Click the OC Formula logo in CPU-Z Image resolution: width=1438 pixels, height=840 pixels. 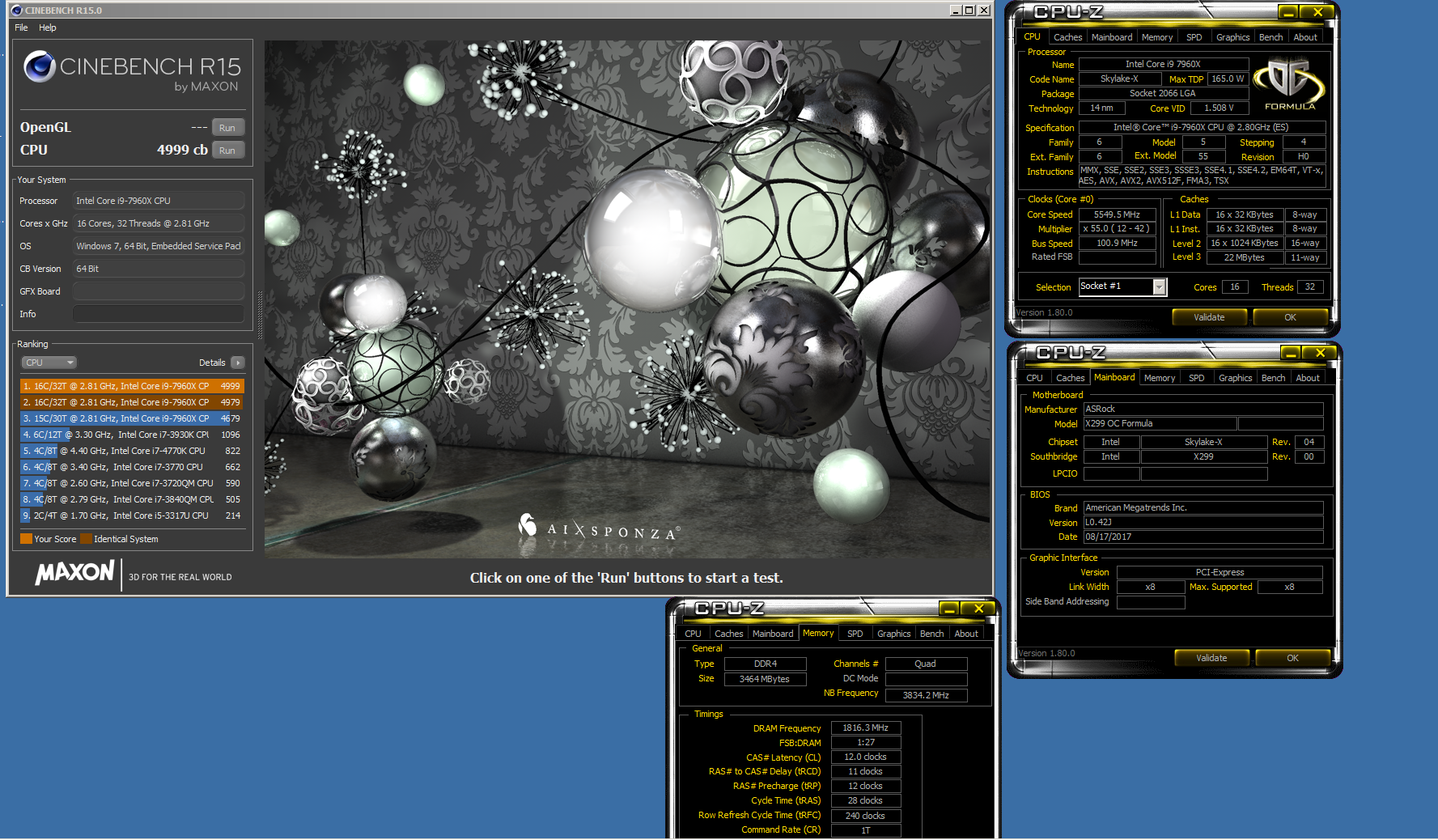(x=1289, y=84)
